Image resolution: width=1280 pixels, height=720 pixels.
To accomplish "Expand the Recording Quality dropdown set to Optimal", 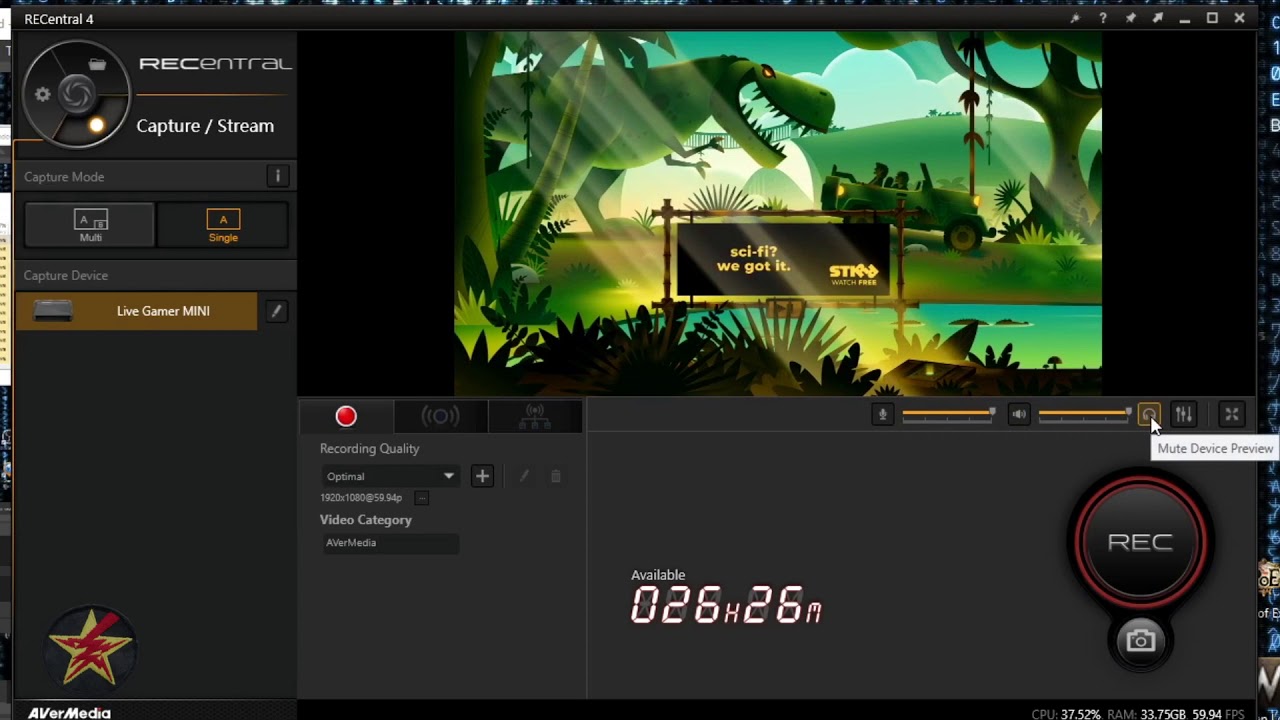I will click(390, 476).
